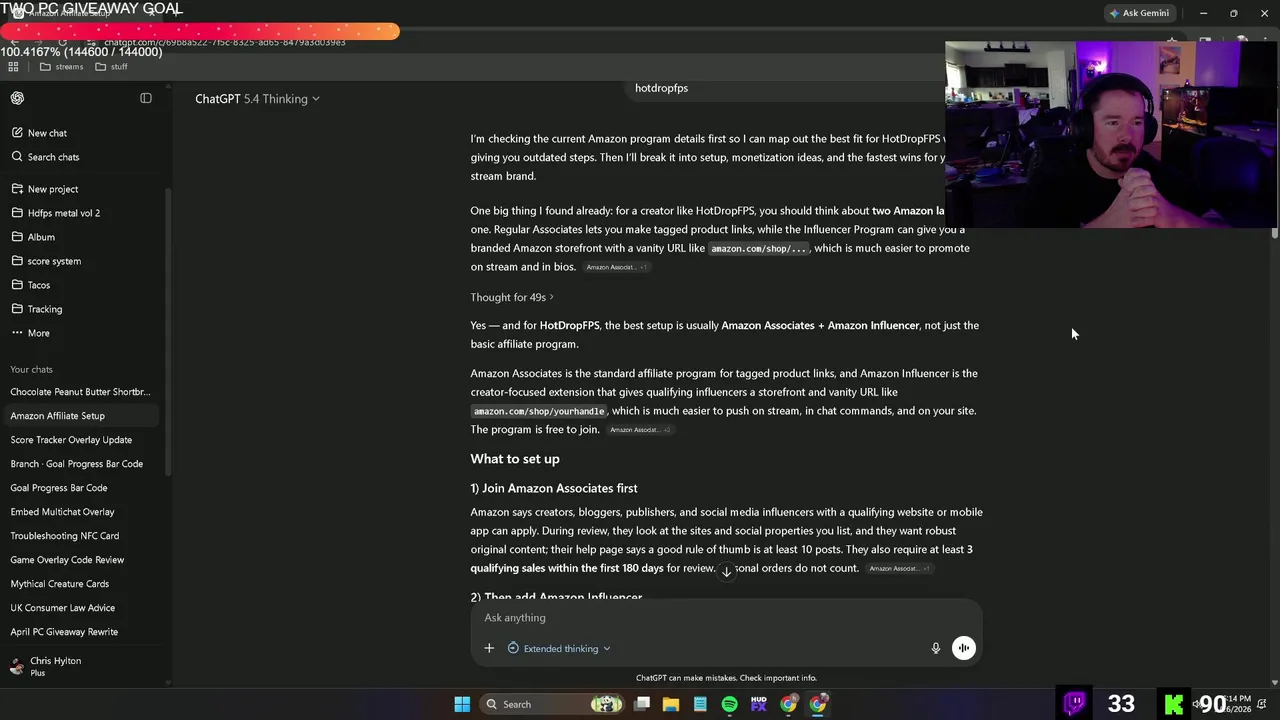
Task: Click '1) Join Amazon Associates first' heading
Action: [554, 488]
